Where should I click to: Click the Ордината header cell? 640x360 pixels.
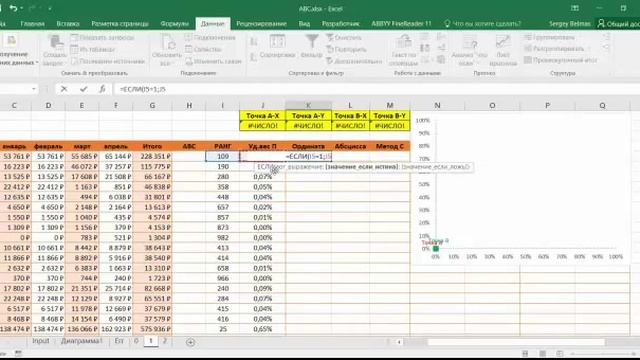[x=308, y=146]
